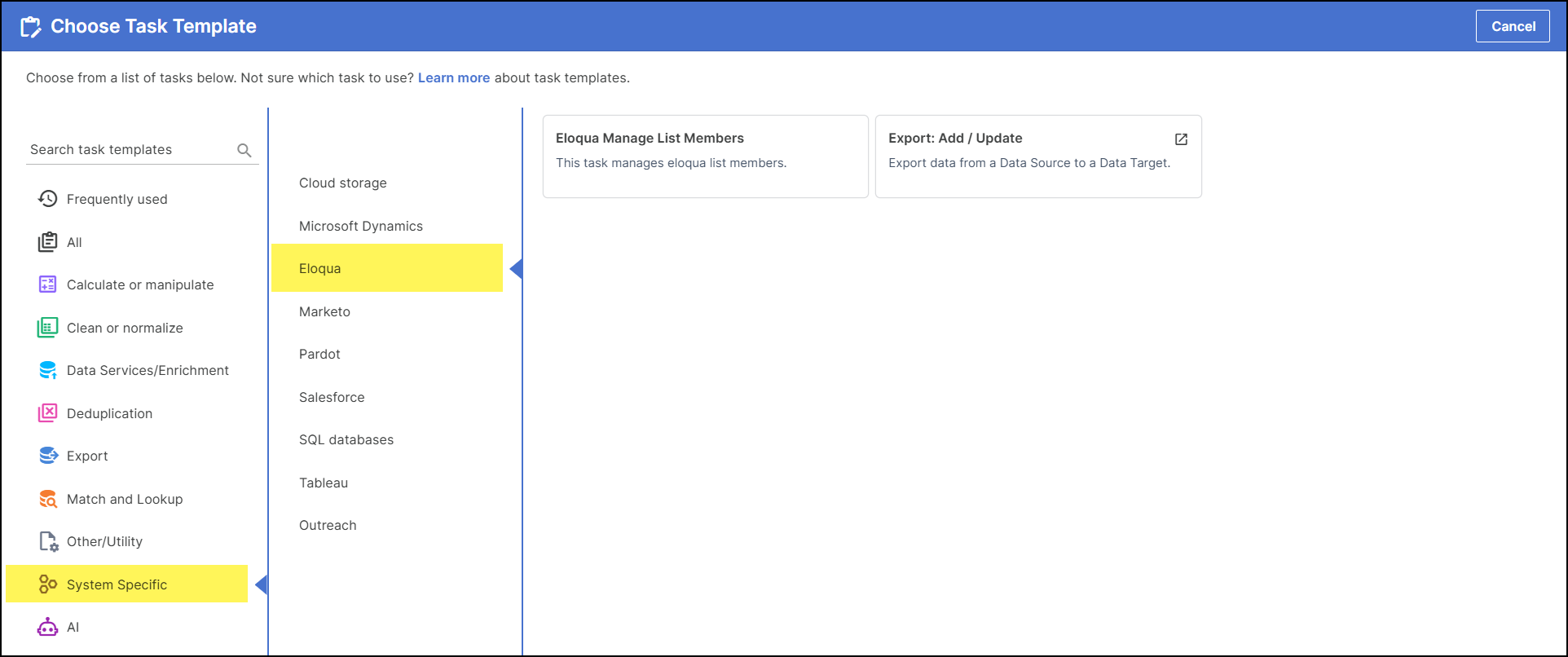Open the Learn more link

[x=454, y=78]
